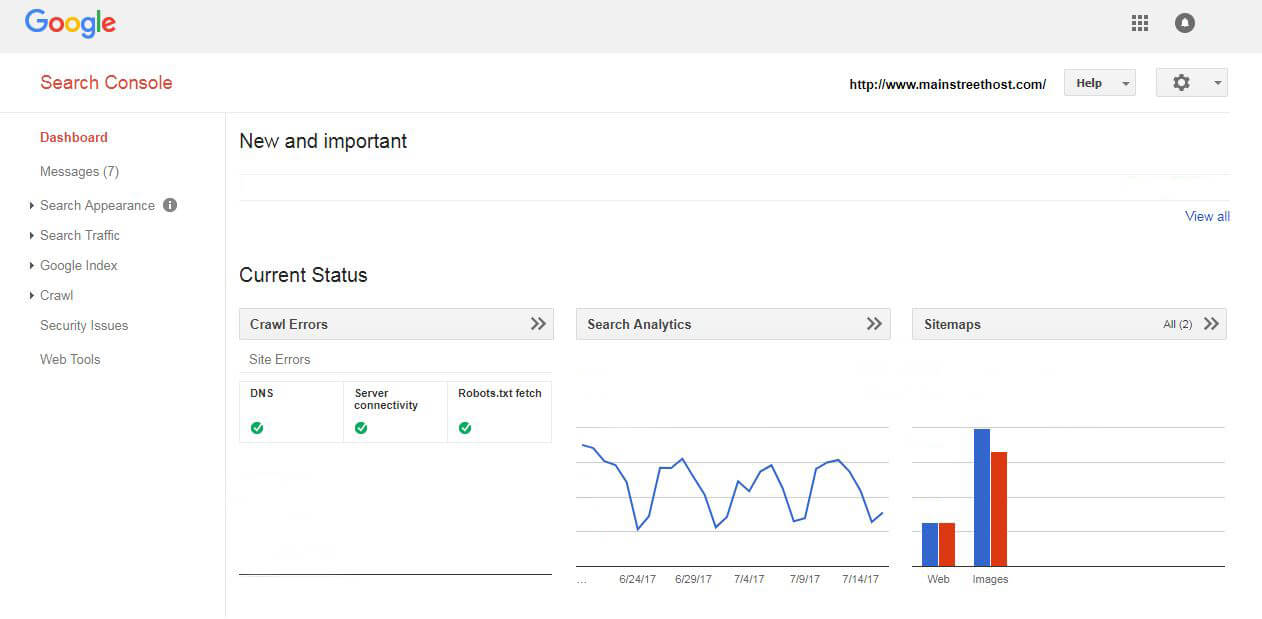The image size is (1262, 619).
Task: Click the Search Console title link
Action: 106,82
